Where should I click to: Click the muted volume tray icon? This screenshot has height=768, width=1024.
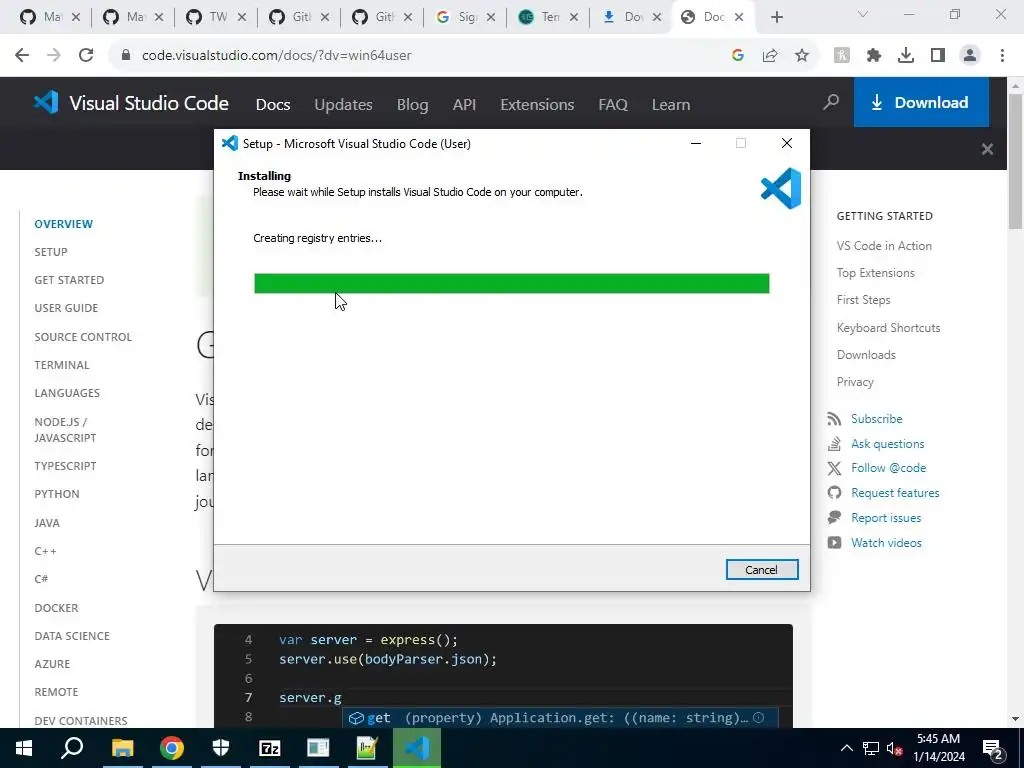point(894,748)
